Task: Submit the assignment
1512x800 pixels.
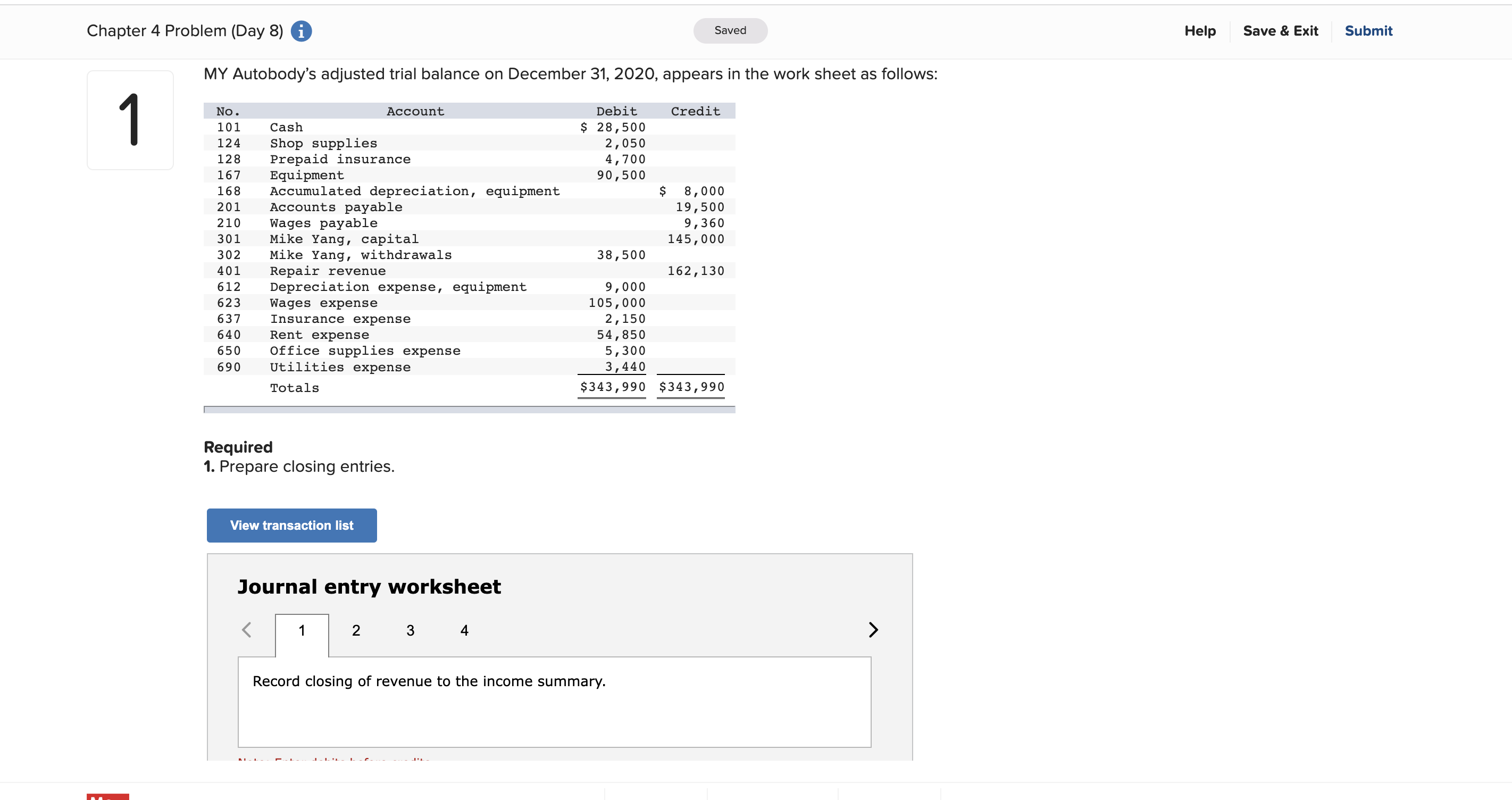Action: [x=1368, y=31]
